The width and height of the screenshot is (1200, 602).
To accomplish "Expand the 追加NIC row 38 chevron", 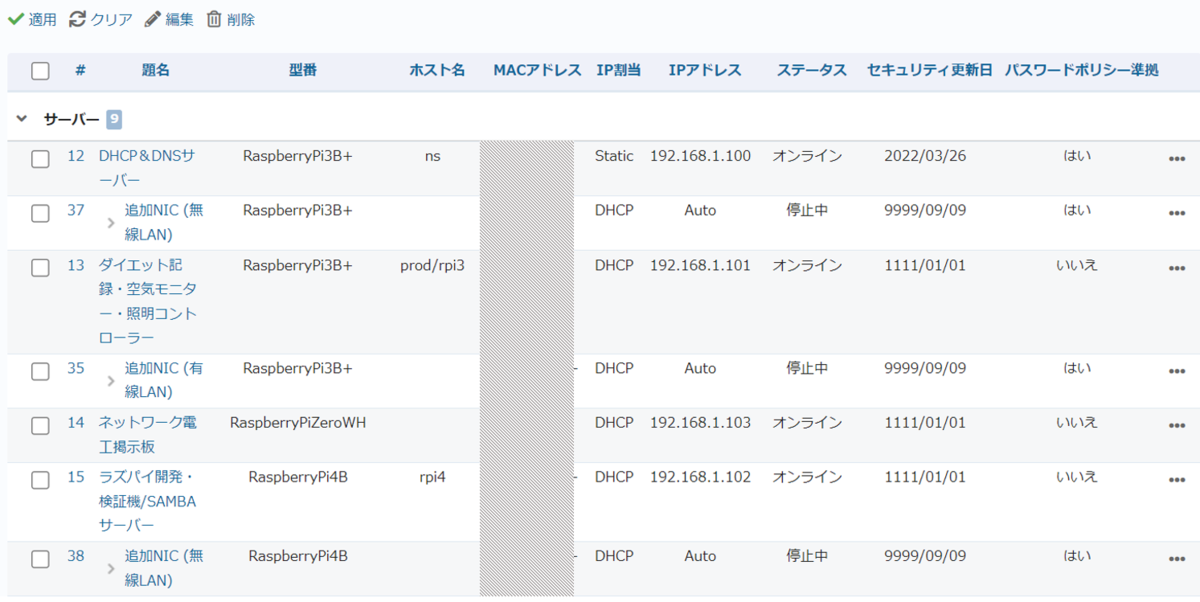I will (111, 568).
